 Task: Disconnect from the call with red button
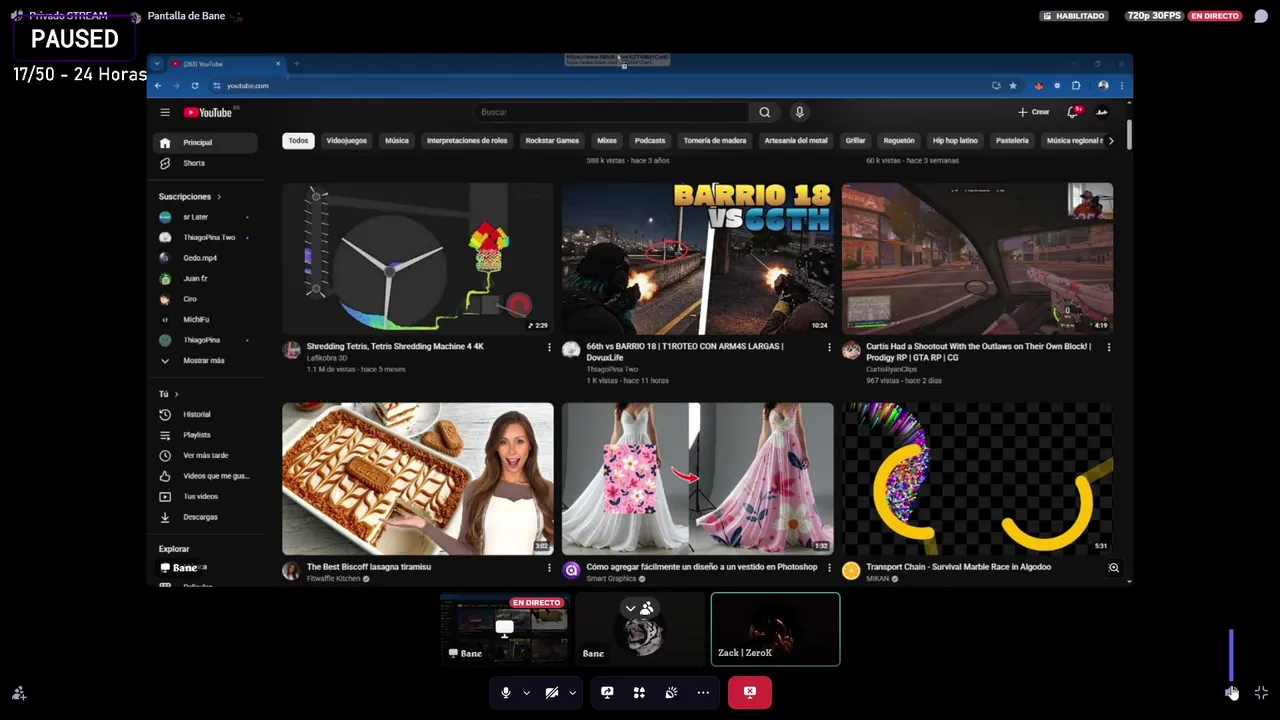(749, 692)
